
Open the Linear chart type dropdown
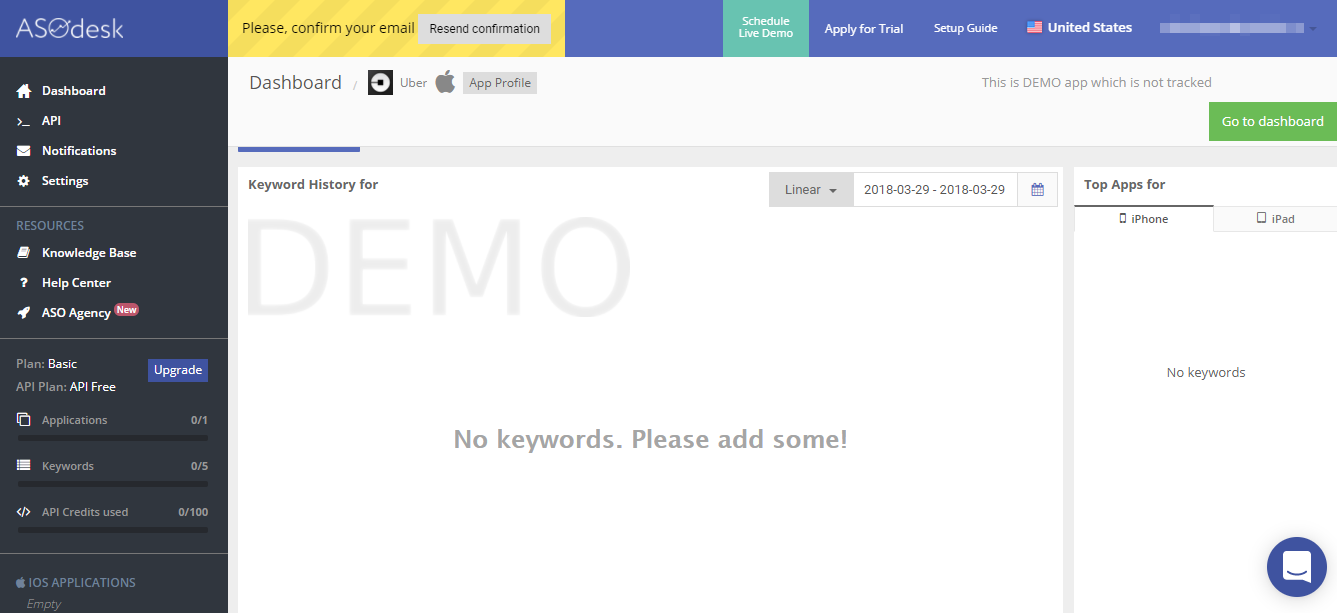click(811, 190)
